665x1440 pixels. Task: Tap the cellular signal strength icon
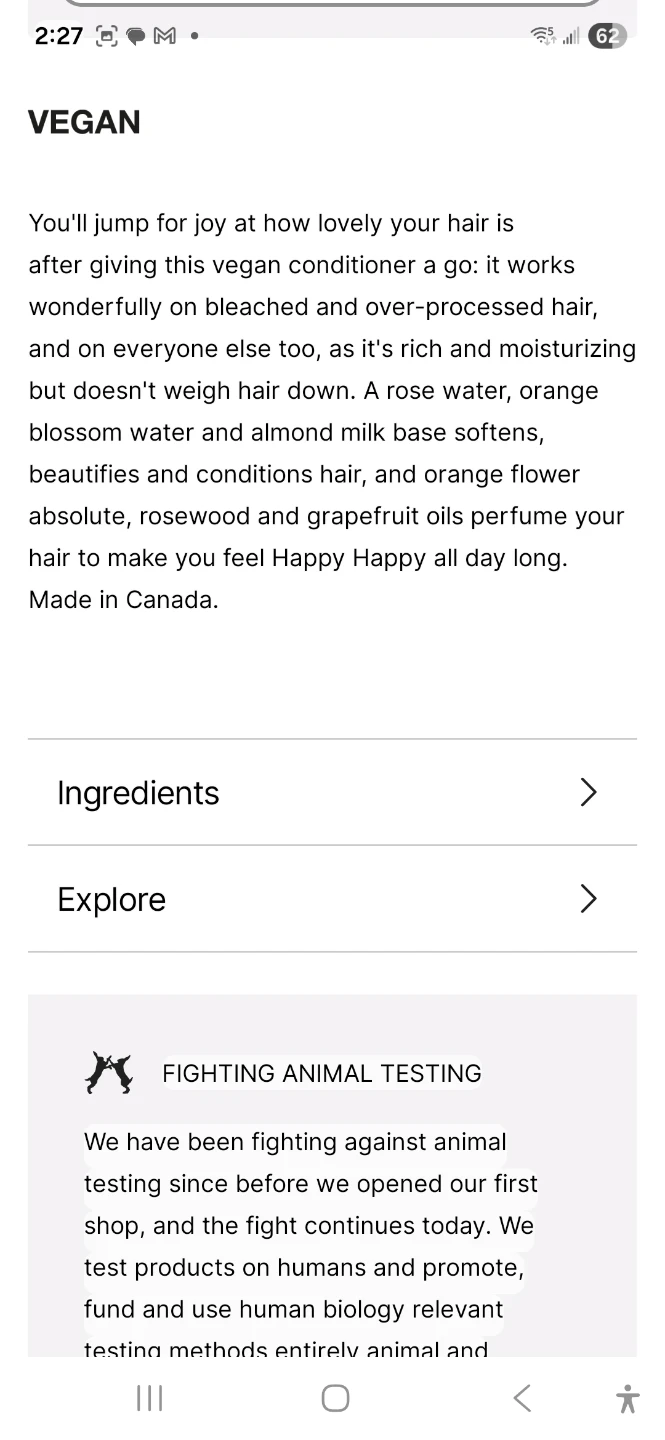pos(571,37)
